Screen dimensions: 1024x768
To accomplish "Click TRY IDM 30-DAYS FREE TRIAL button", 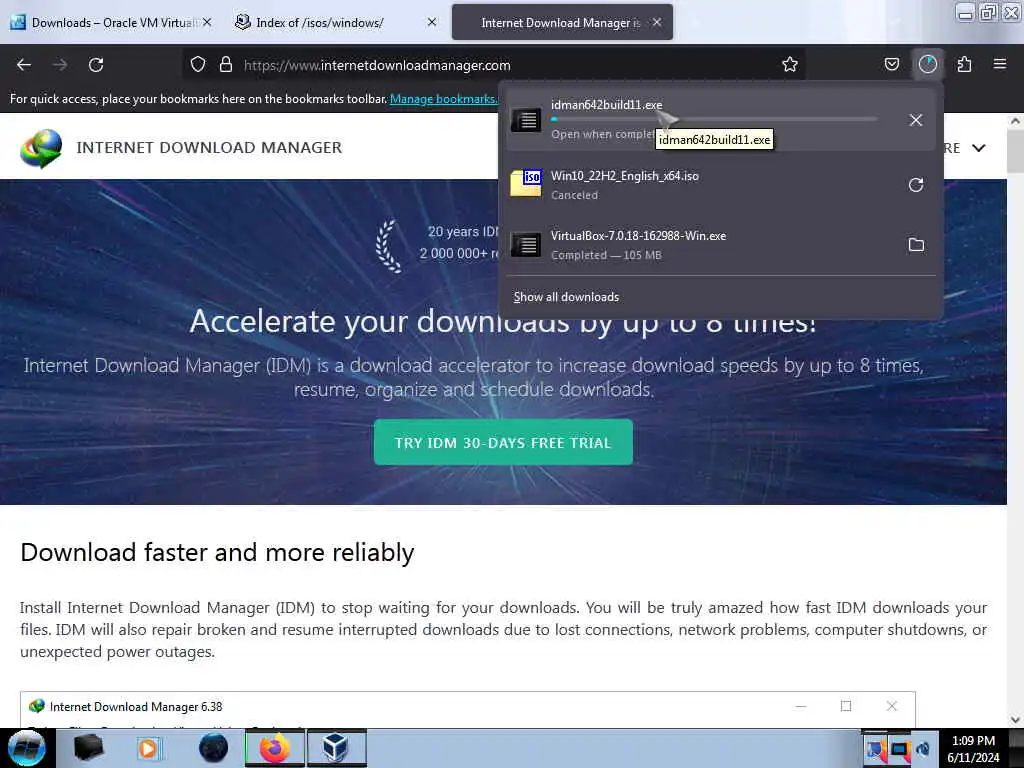I will click(503, 442).
